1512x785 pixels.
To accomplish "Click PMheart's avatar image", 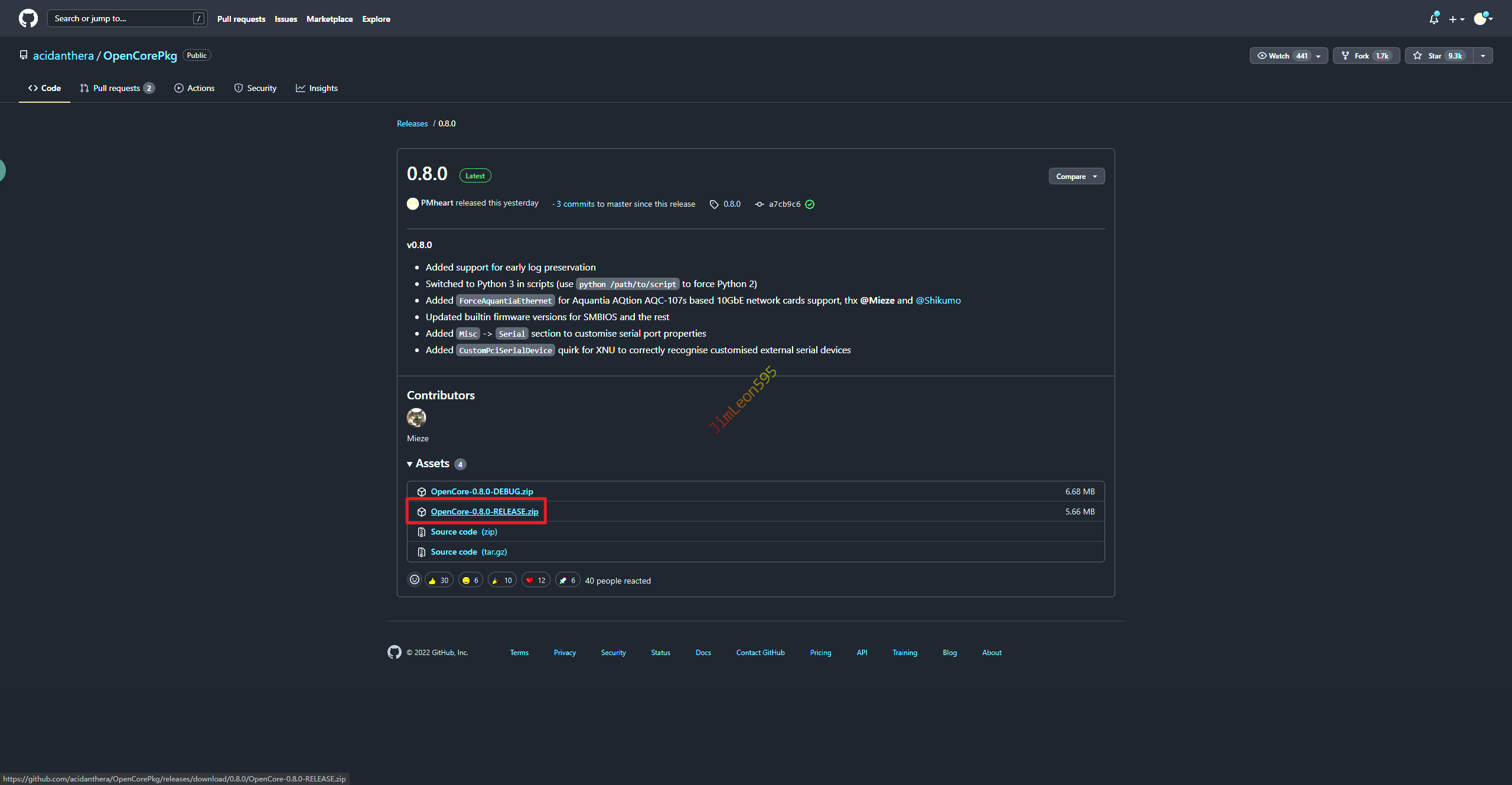I will (413, 204).
